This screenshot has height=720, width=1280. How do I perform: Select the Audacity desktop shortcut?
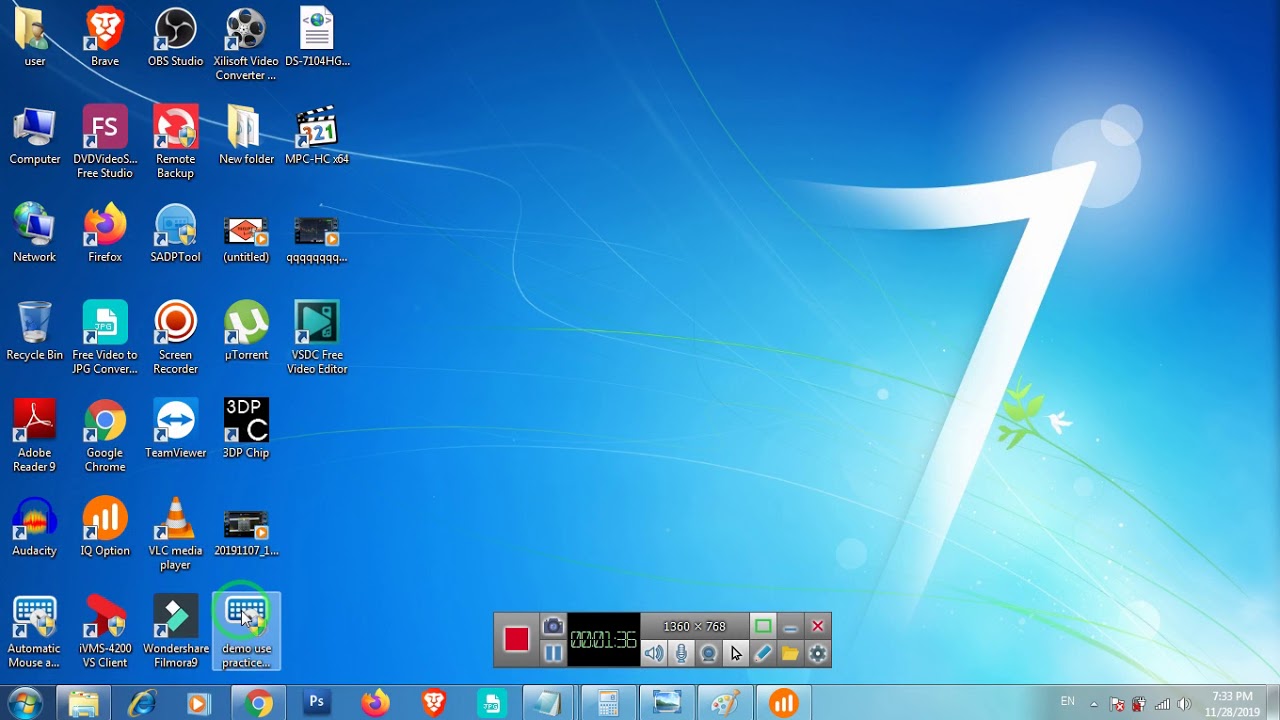(34, 527)
